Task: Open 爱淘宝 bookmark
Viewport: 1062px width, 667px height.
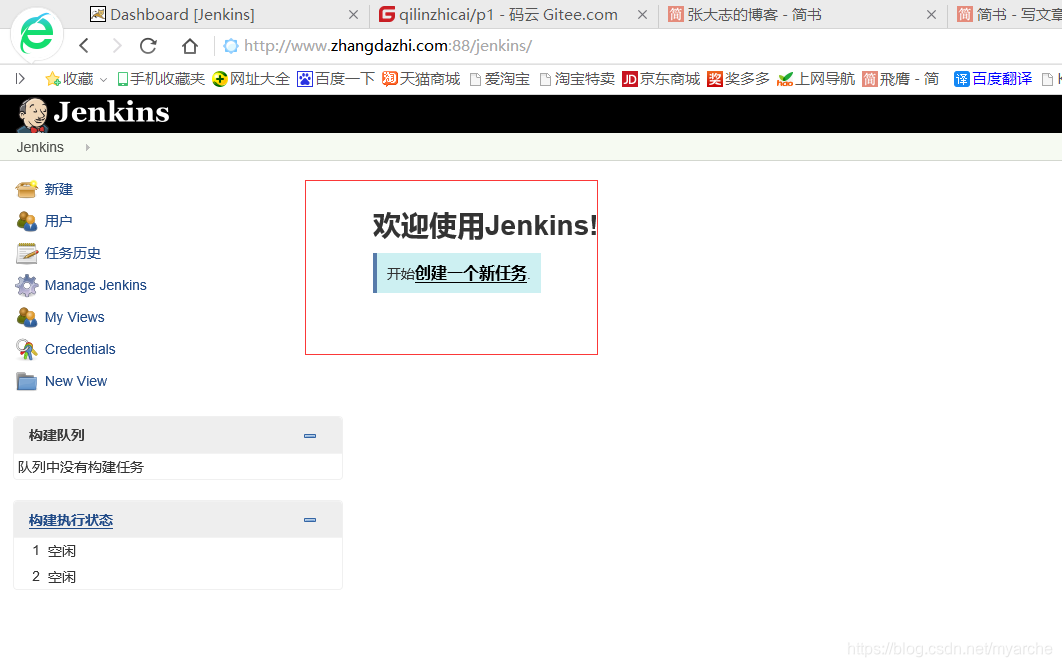Action: click(500, 79)
